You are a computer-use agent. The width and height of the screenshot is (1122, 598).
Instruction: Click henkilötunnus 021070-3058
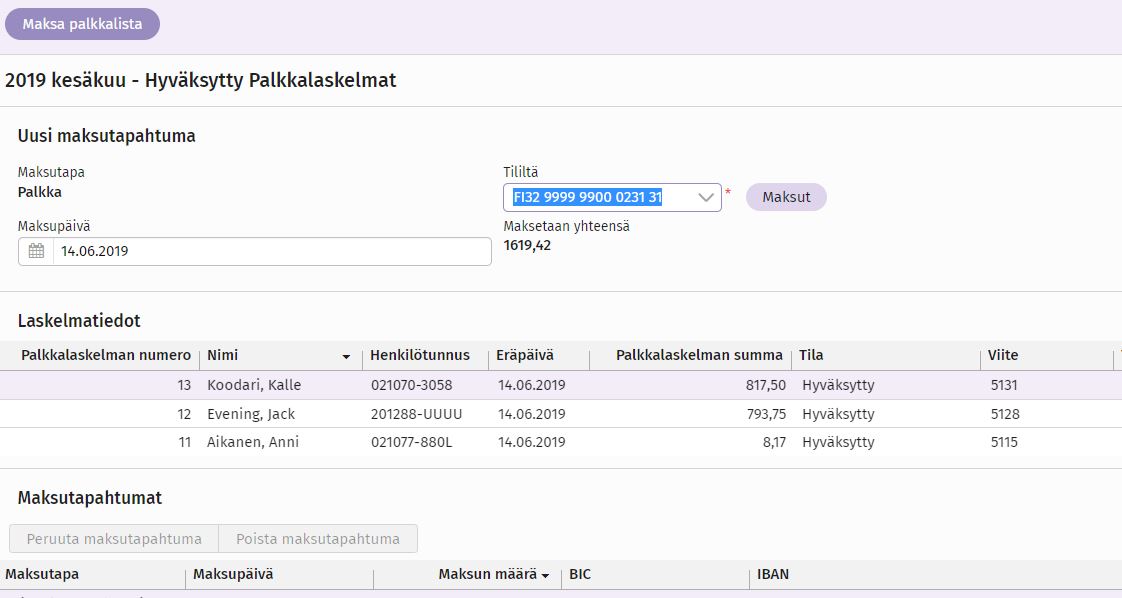click(x=411, y=385)
